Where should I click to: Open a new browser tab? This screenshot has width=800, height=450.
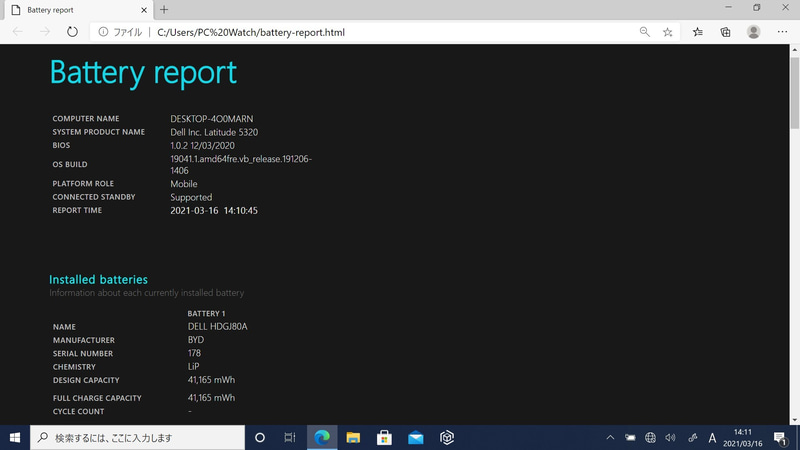coord(164,10)
